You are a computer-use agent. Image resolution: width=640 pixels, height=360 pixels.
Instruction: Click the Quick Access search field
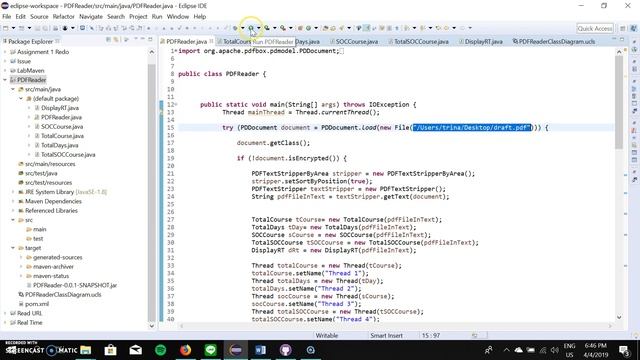(x=595, y=29)
